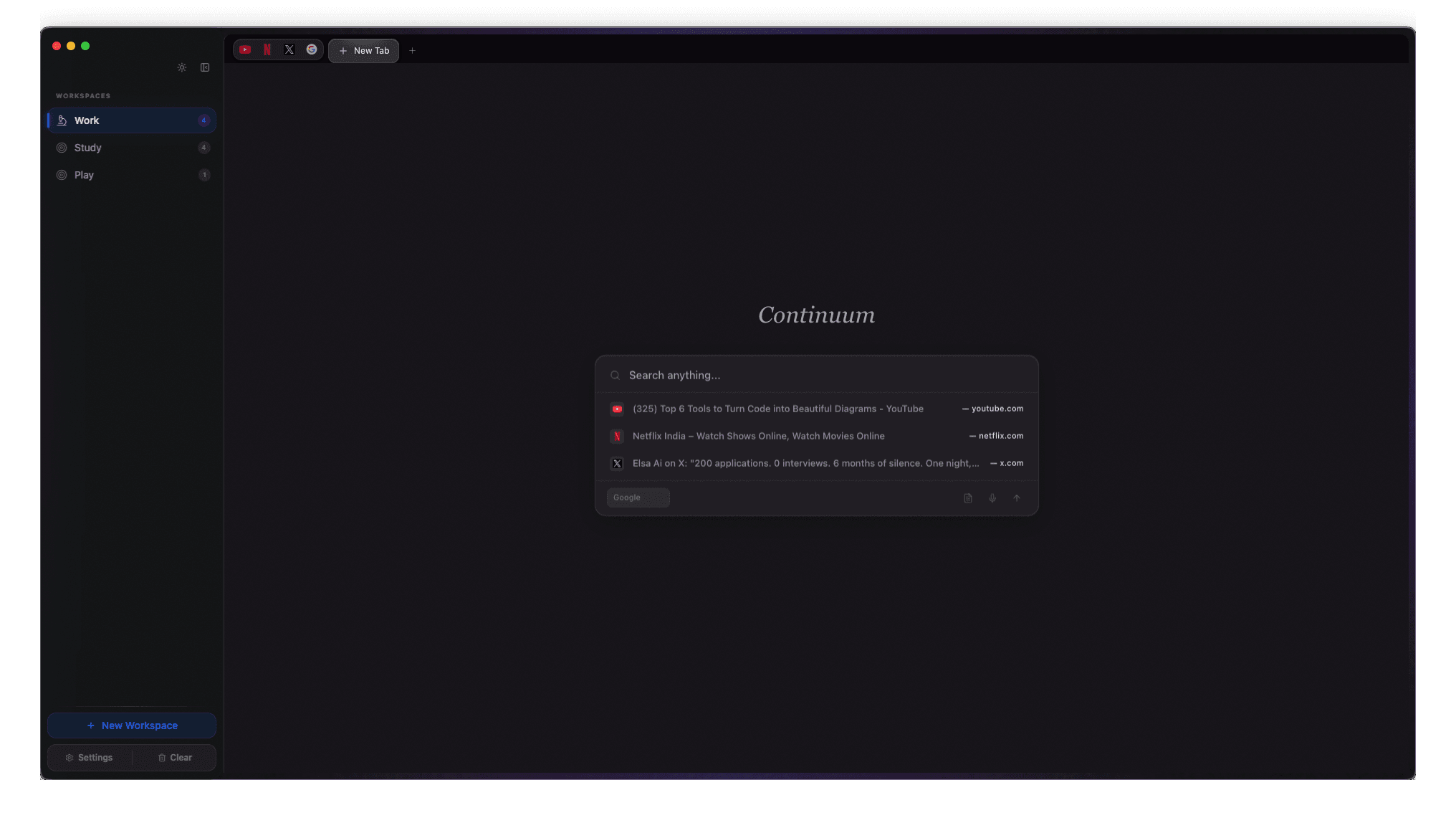Screen dimensions: 1456x833
Task: Collapse the sidebar panel icon
Action: (205, 67)
